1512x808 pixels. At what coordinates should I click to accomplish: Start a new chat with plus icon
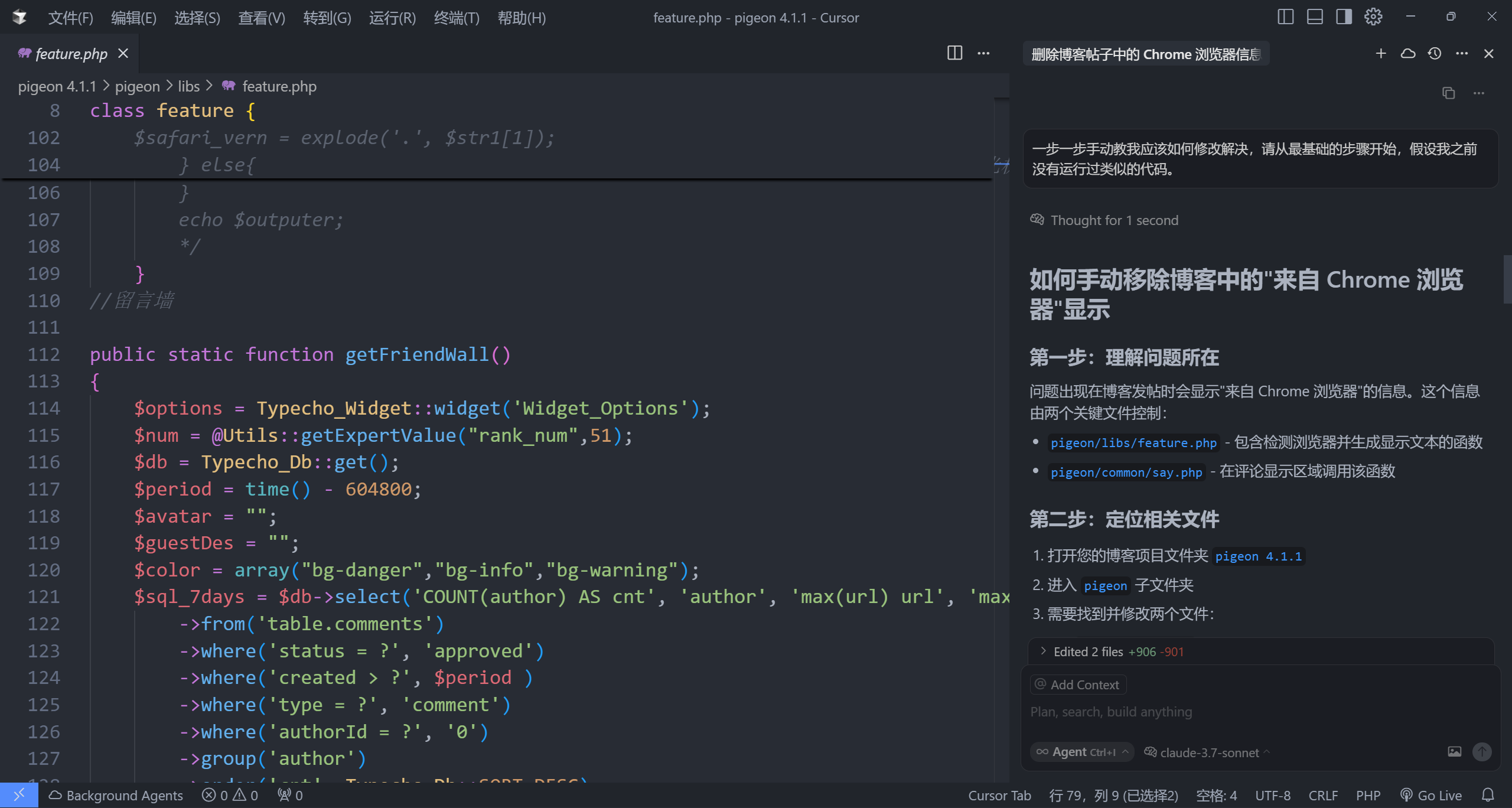[x=1381, y=54]
